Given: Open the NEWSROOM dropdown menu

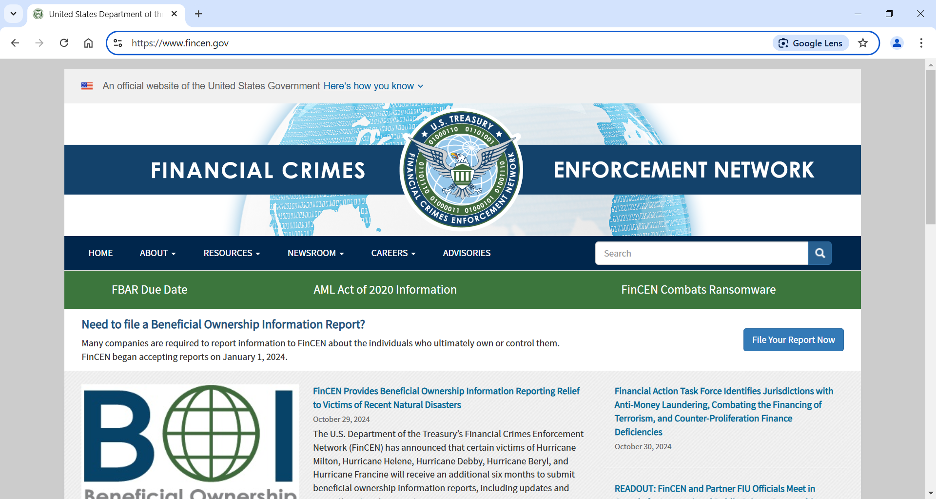Looking at the screenshot, I should pos(316,253).
